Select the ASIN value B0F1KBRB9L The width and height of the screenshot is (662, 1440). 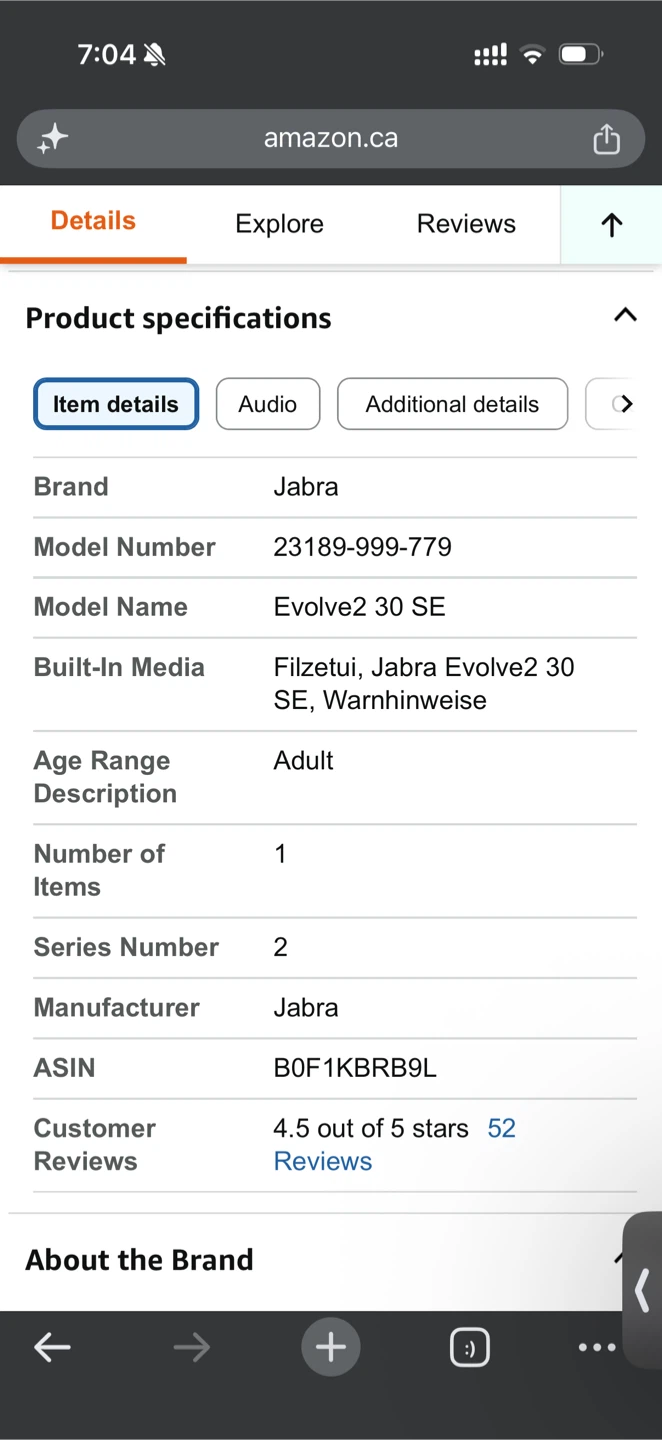click(355, 1068)
